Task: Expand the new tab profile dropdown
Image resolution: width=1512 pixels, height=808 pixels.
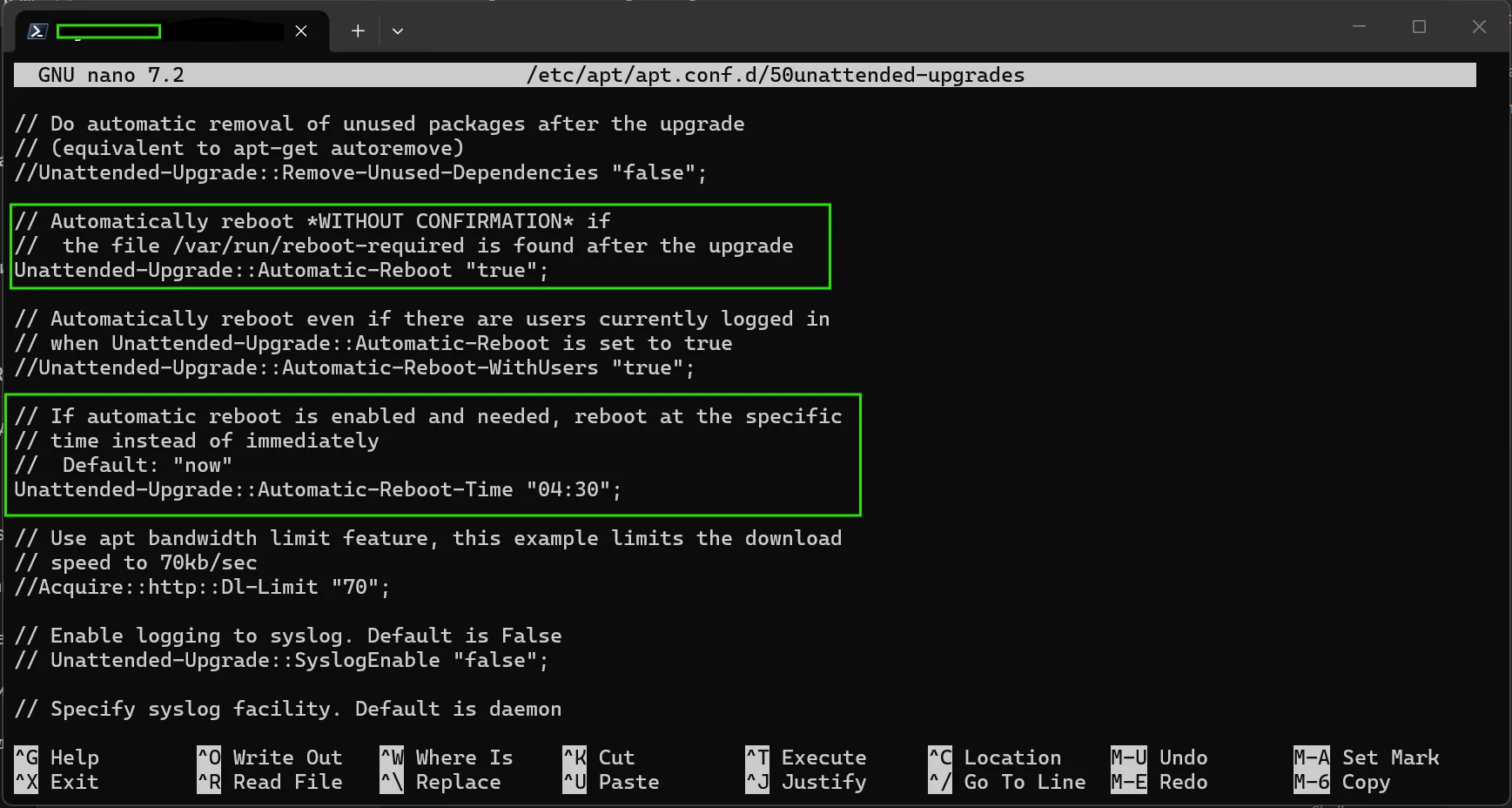Action: (x=398, y=31)
